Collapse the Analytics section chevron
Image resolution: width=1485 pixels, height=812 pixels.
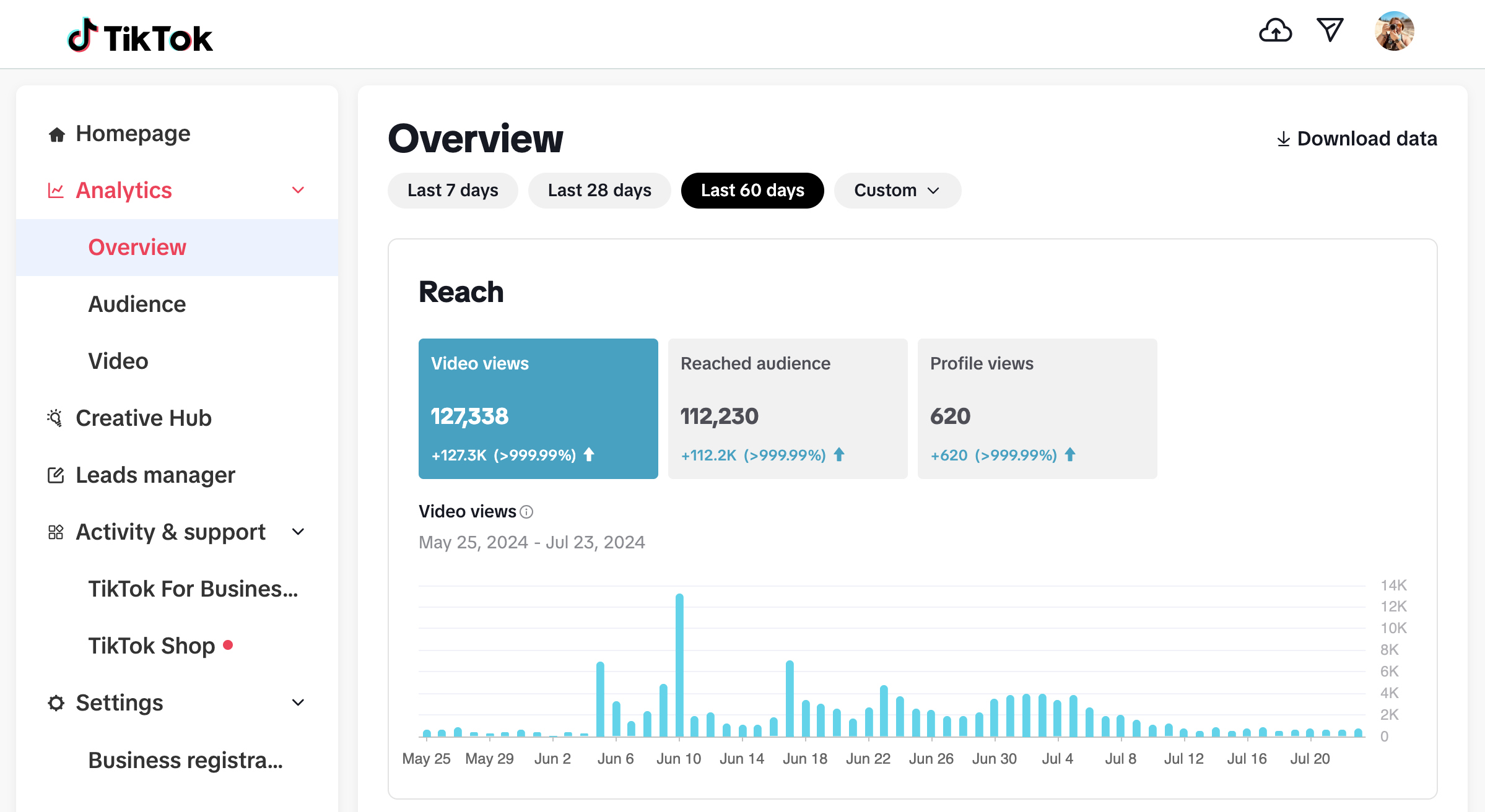pyautogui.click(x=298, y=190)
